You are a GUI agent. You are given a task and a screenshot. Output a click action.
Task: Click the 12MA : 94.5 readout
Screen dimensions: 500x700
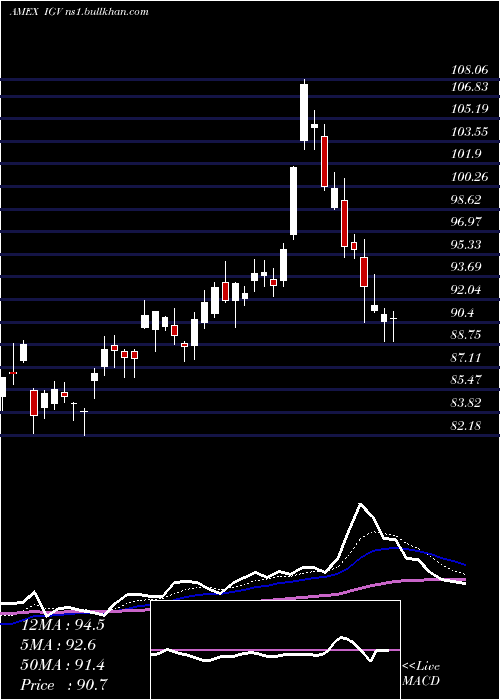[63, 625]
